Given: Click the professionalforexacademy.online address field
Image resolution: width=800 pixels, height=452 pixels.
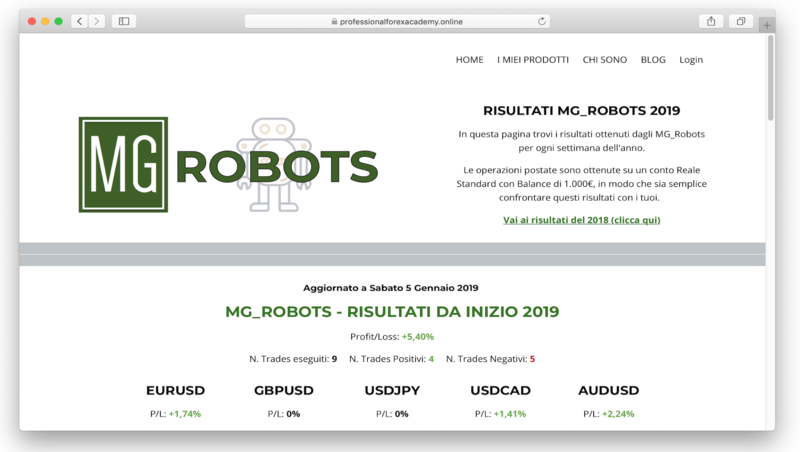Looking at the screenshot, I should [397, 21].
